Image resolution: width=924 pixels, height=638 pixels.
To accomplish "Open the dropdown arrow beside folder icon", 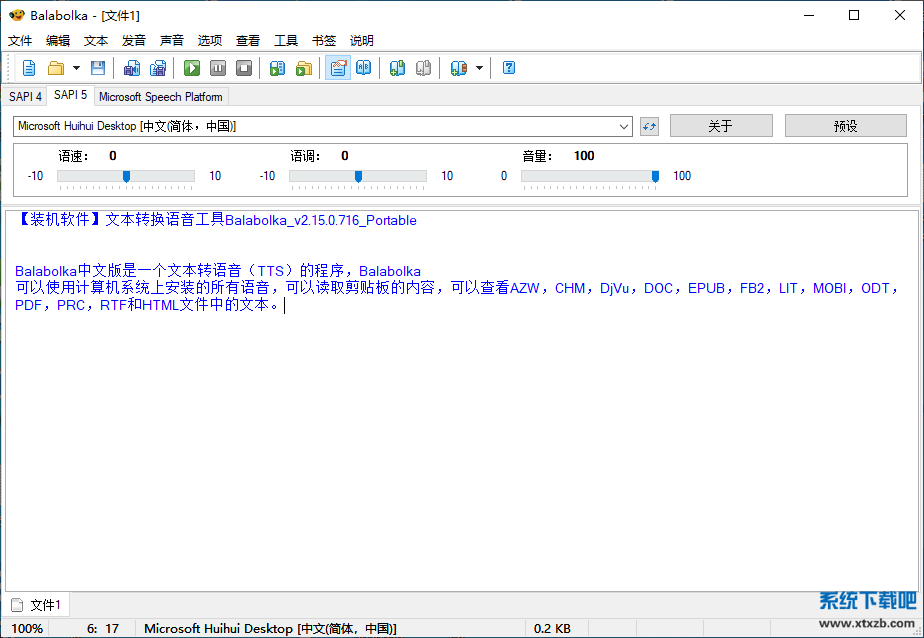I will coord(76,68).
